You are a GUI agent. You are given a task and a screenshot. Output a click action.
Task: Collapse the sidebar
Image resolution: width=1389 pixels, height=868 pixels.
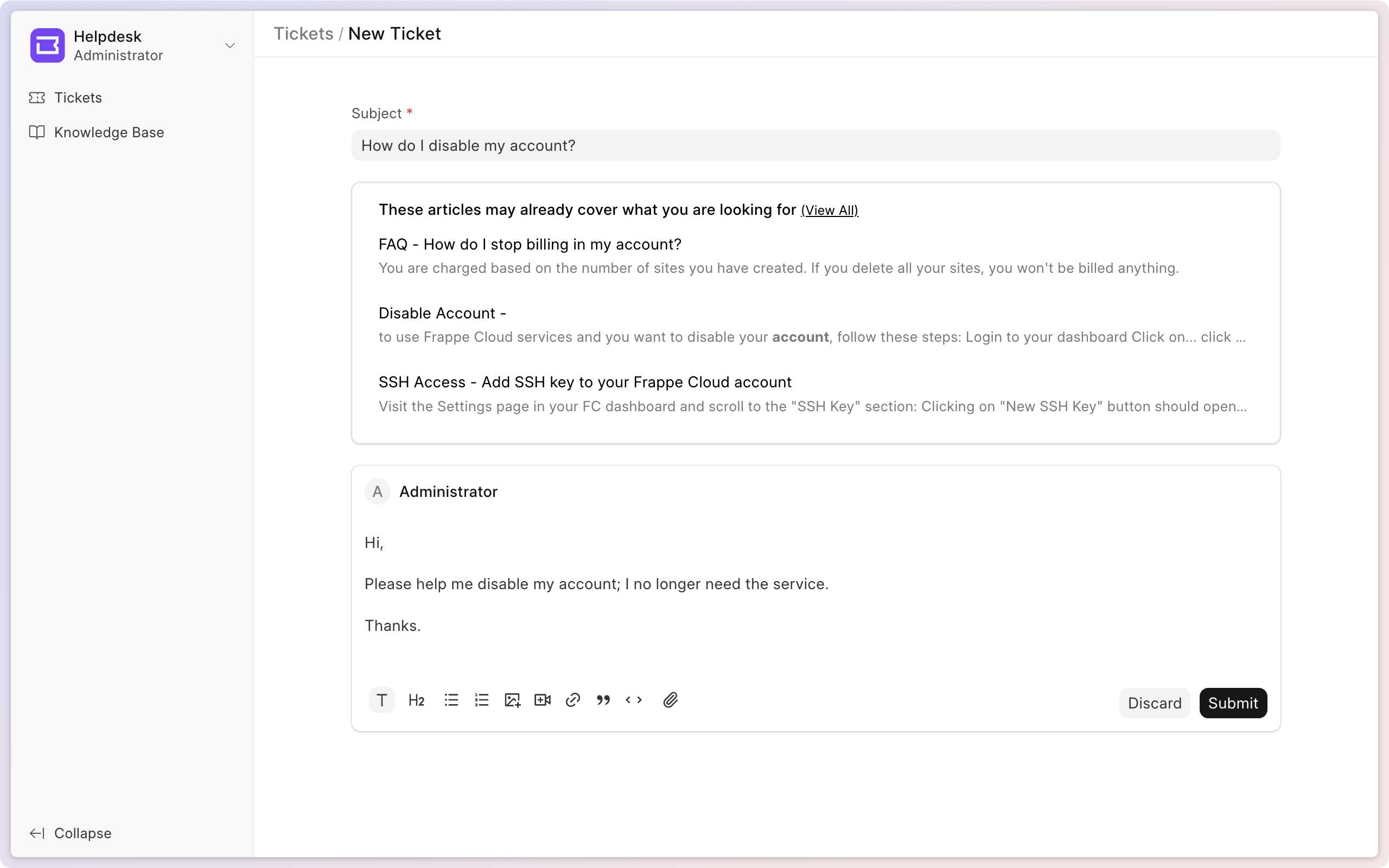pyautogui.click(x=70, y=833)
